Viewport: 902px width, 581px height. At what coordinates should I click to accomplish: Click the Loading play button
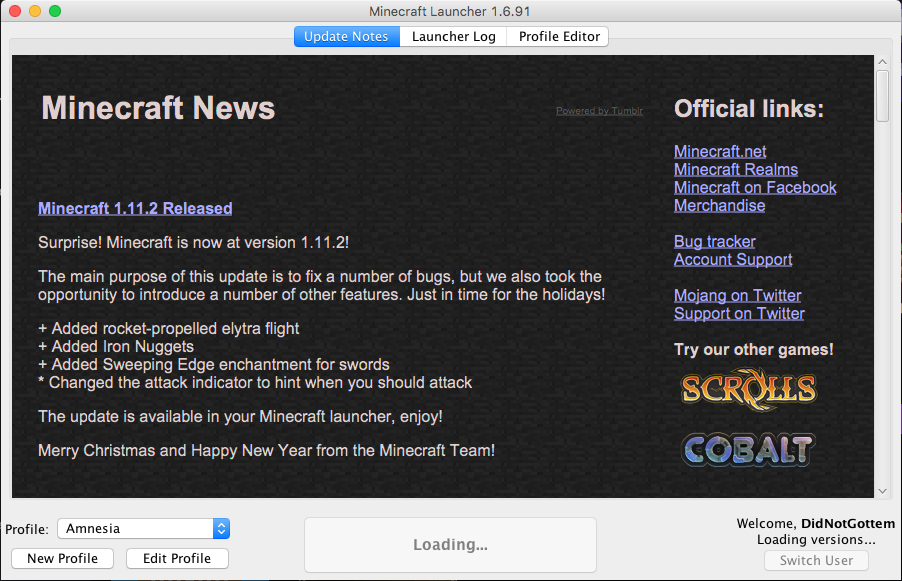point(450,545)
